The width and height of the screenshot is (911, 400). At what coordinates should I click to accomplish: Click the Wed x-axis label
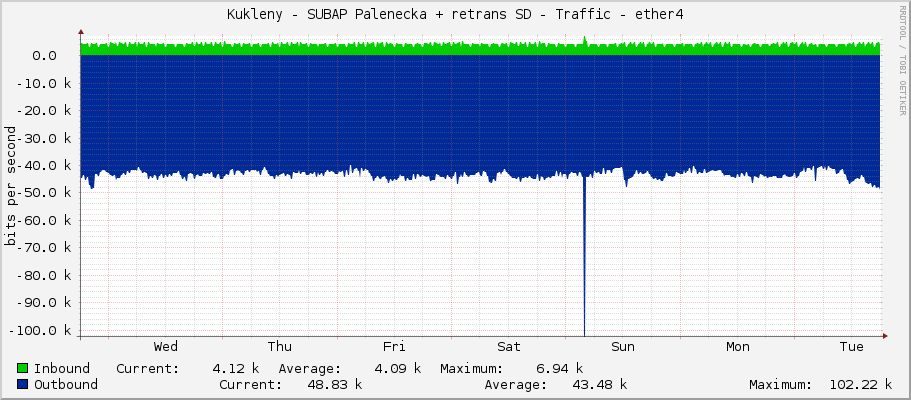pos(166,347)
